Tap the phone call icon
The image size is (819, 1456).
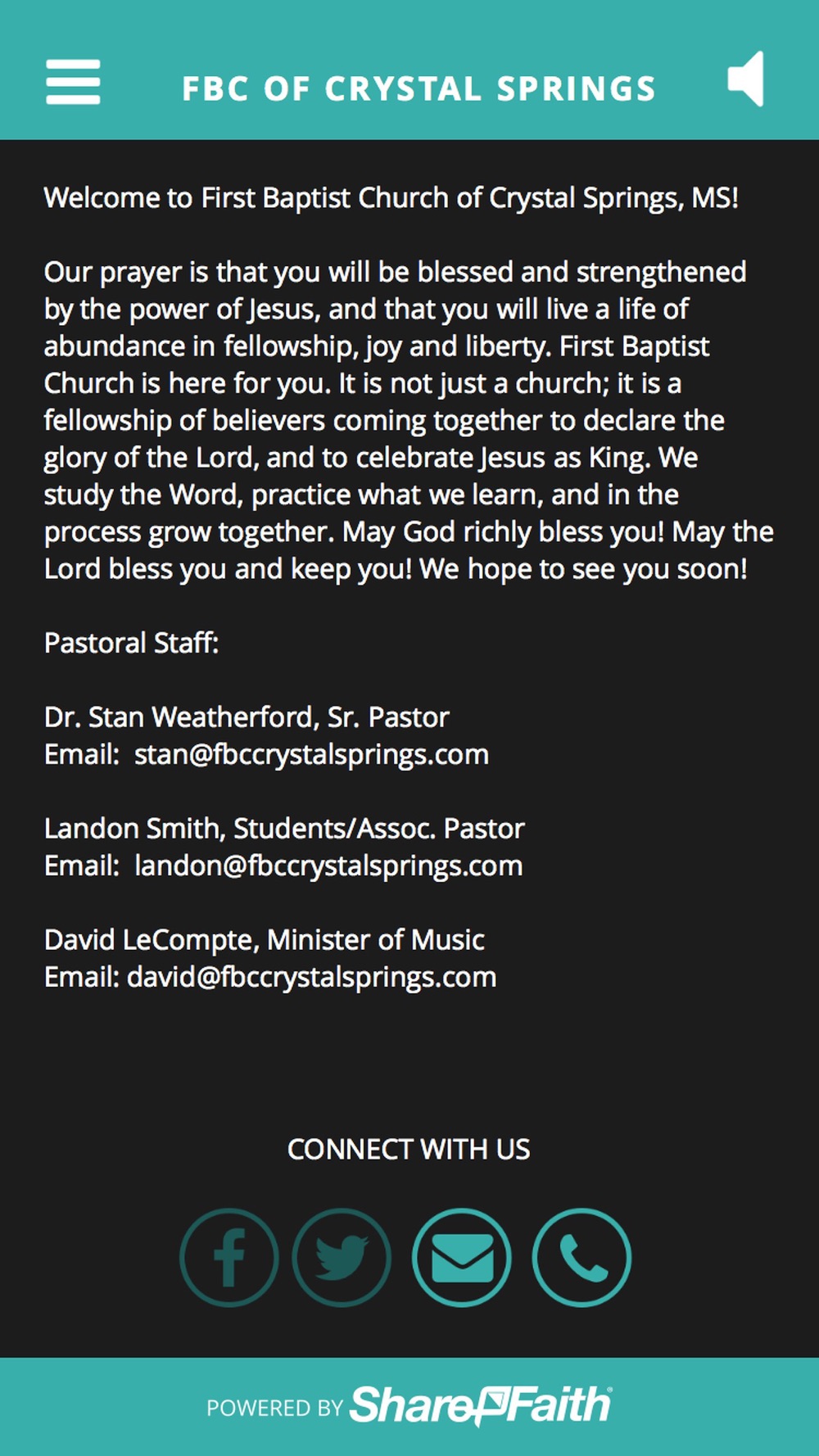click(581, 1257)
